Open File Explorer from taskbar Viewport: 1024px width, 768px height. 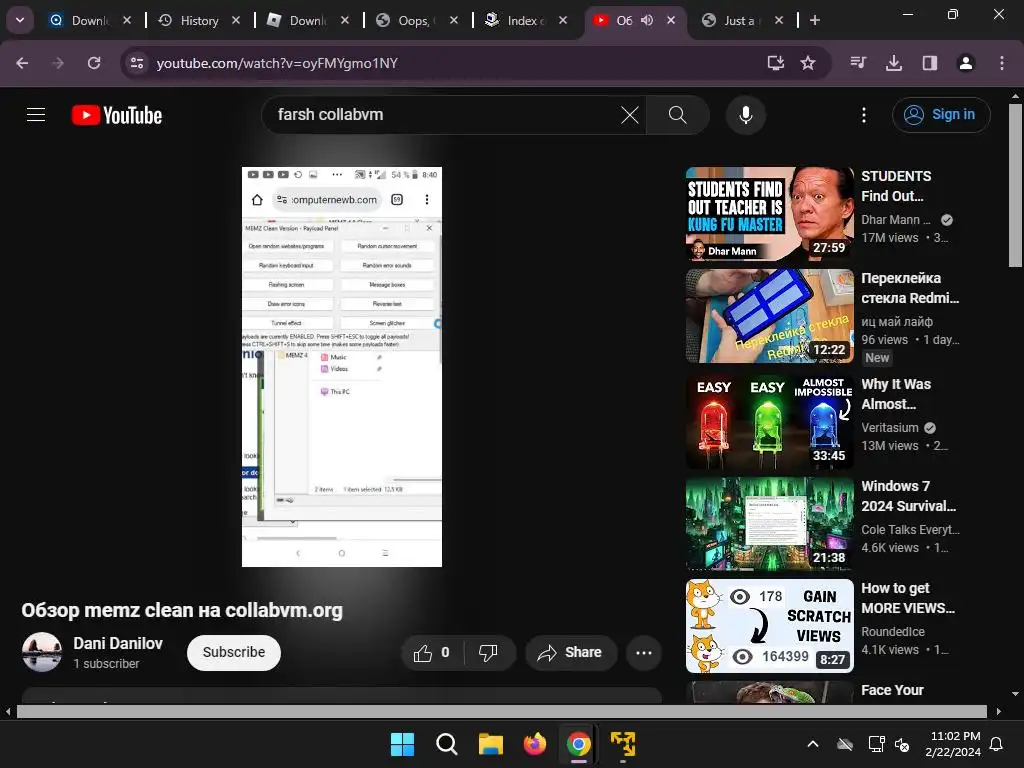coord(490,744)
